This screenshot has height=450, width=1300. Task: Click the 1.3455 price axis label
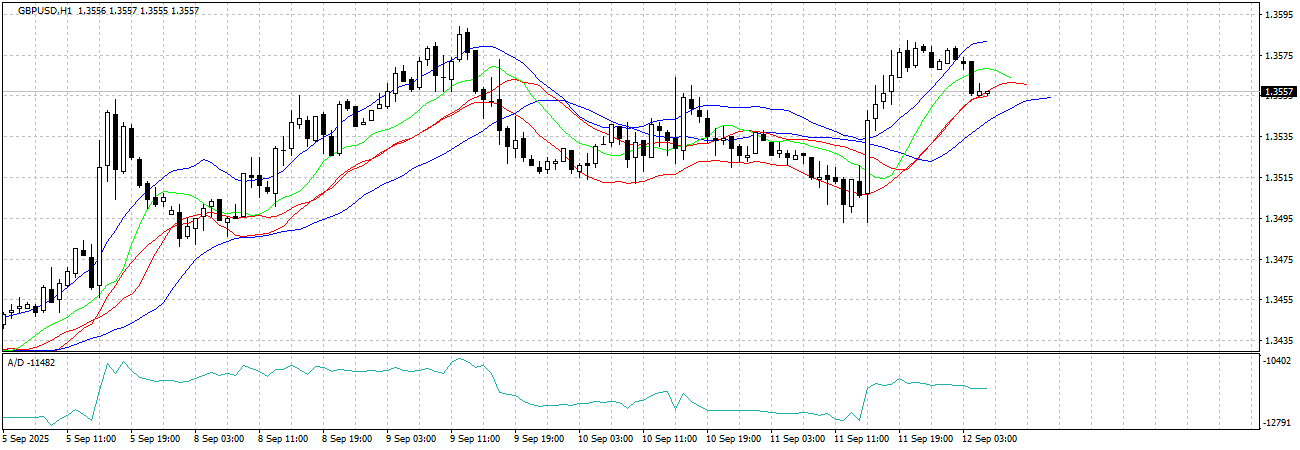(1278, 300)
